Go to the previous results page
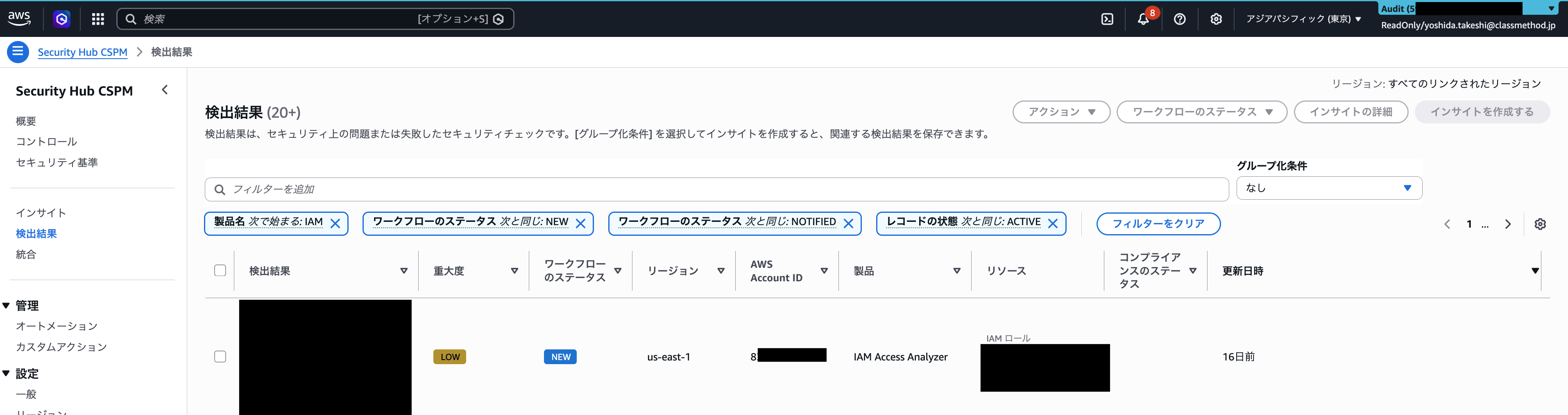This screenshot has width=1568, height=415. click(x=1448, y=224)
